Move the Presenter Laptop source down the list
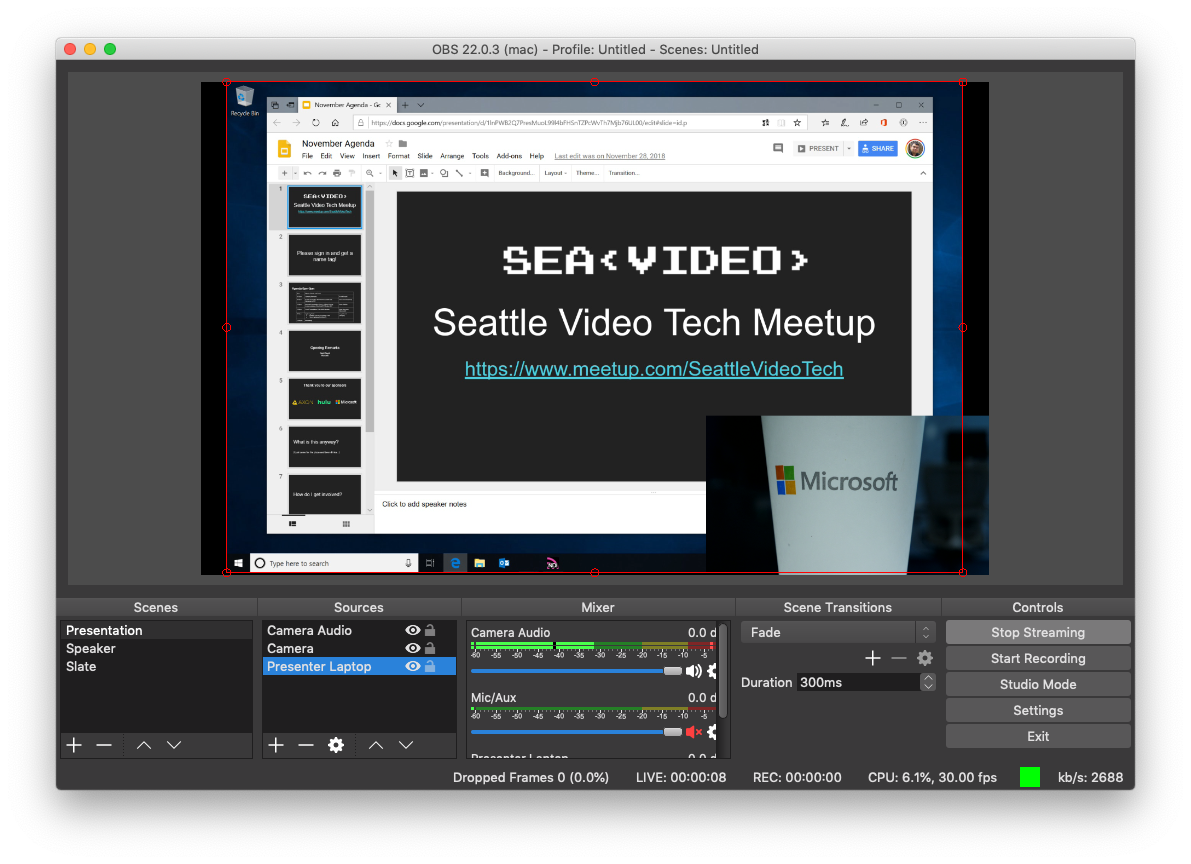Screen dimensions: 1191x864 click(x=406, y=745)
